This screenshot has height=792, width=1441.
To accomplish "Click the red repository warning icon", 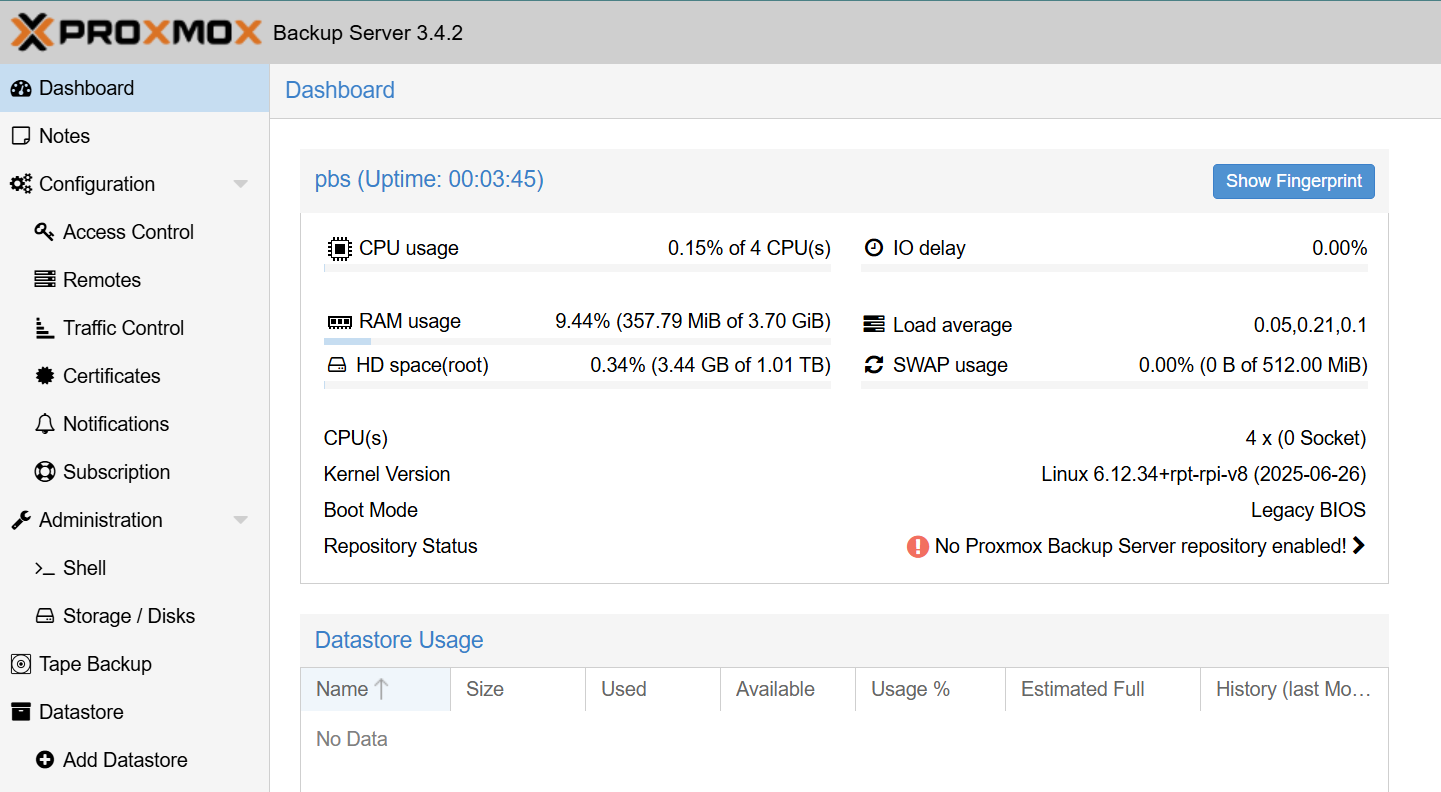I will [x=918, y=546].
